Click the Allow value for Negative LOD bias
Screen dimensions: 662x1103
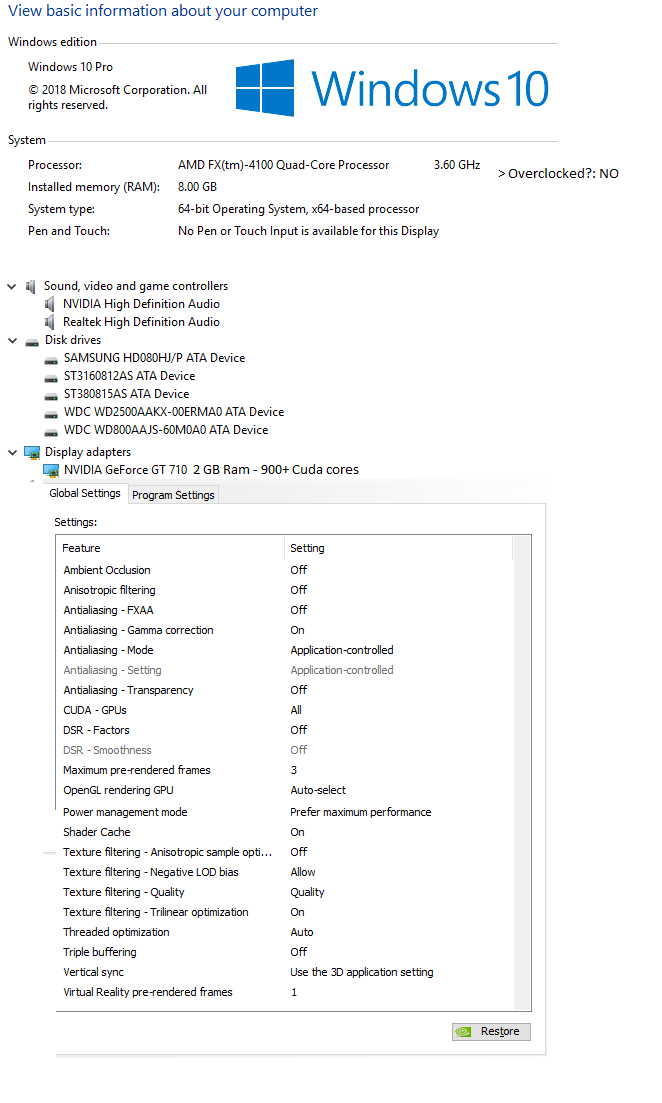click(x=303, y=872)
